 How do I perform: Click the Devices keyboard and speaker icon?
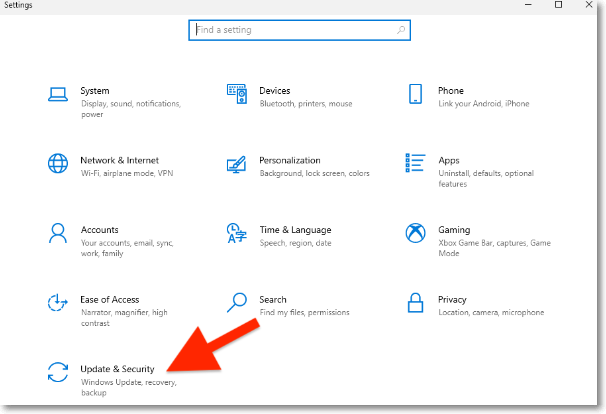[x=237, y=94]
